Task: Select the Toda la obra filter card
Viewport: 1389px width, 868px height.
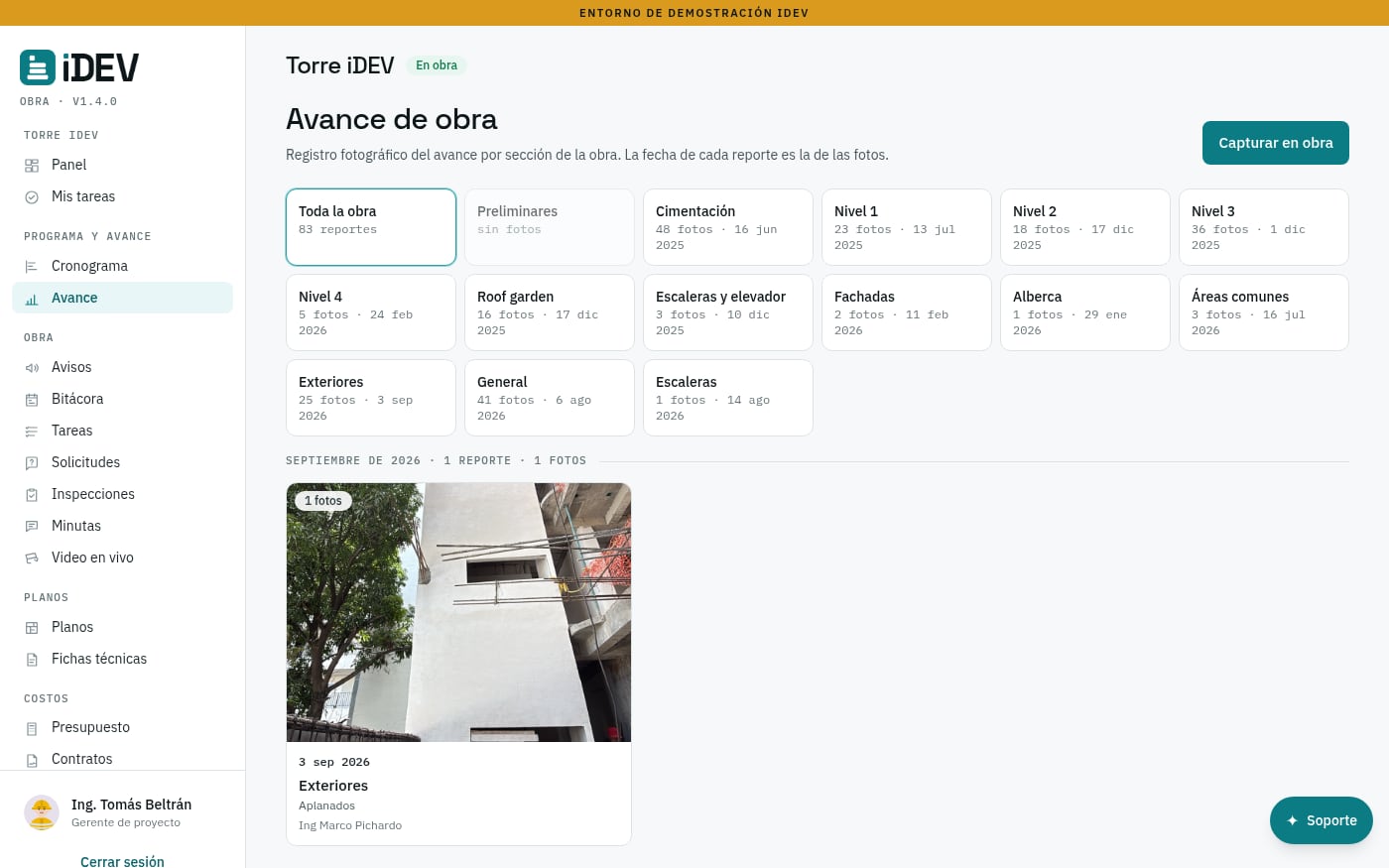Action: [x=371, y=227]
